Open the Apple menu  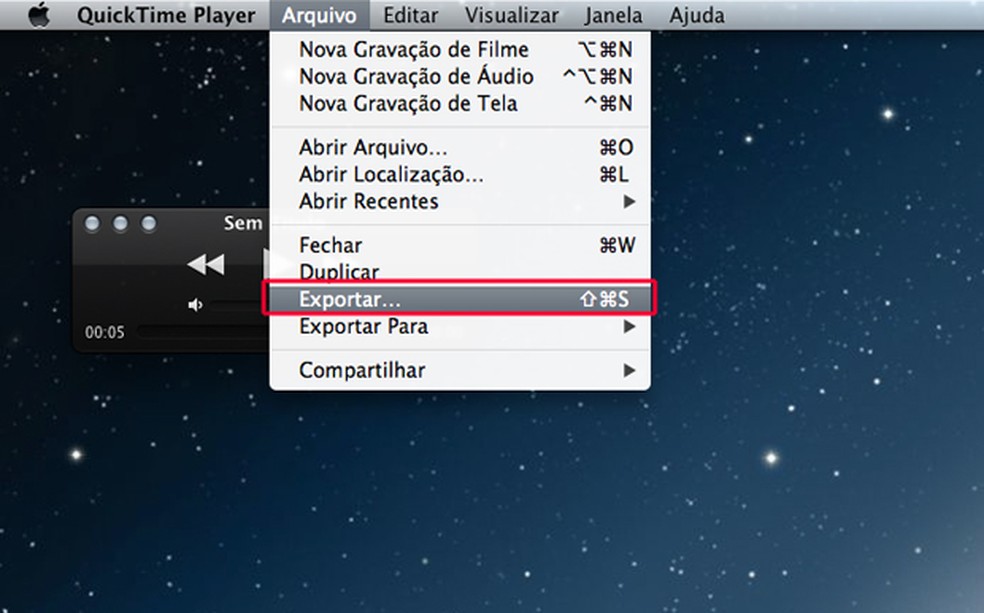(39, 14)
